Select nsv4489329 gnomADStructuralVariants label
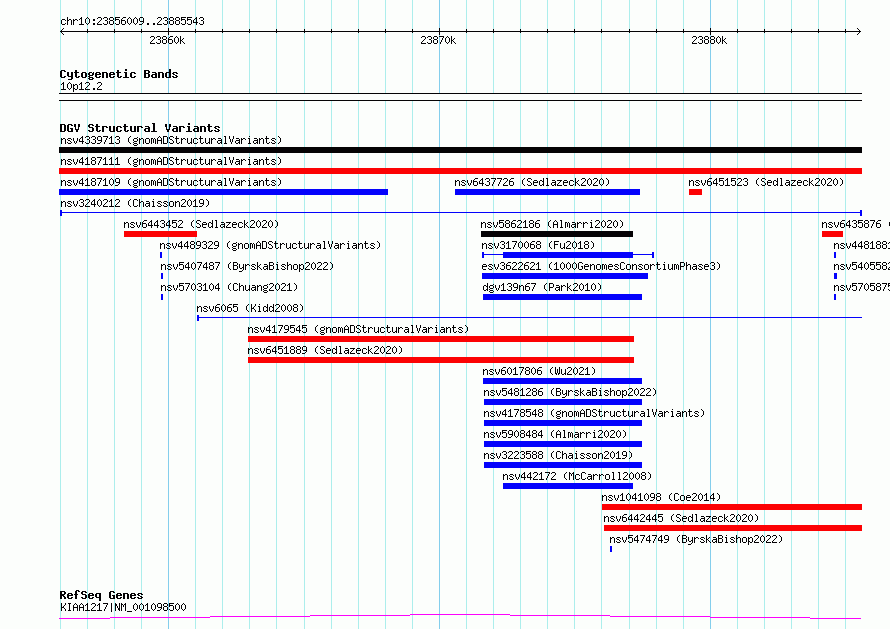 point(270,245)
